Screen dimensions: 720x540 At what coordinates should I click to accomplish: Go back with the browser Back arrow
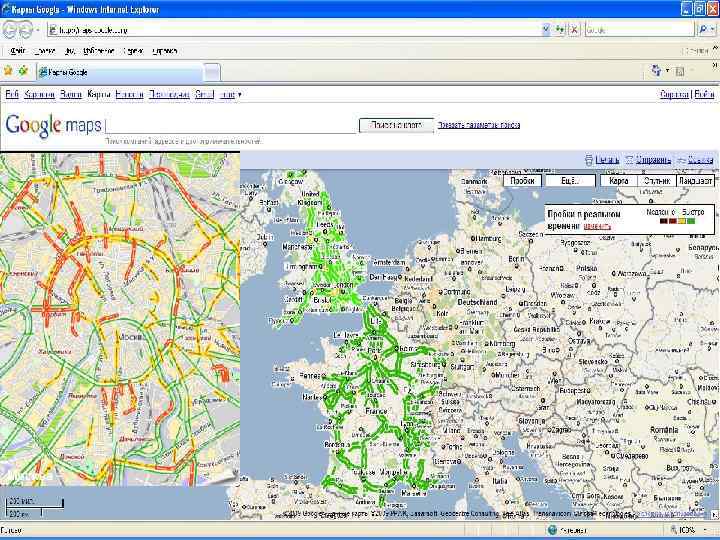pyautogui.click(x=10, y=30)
